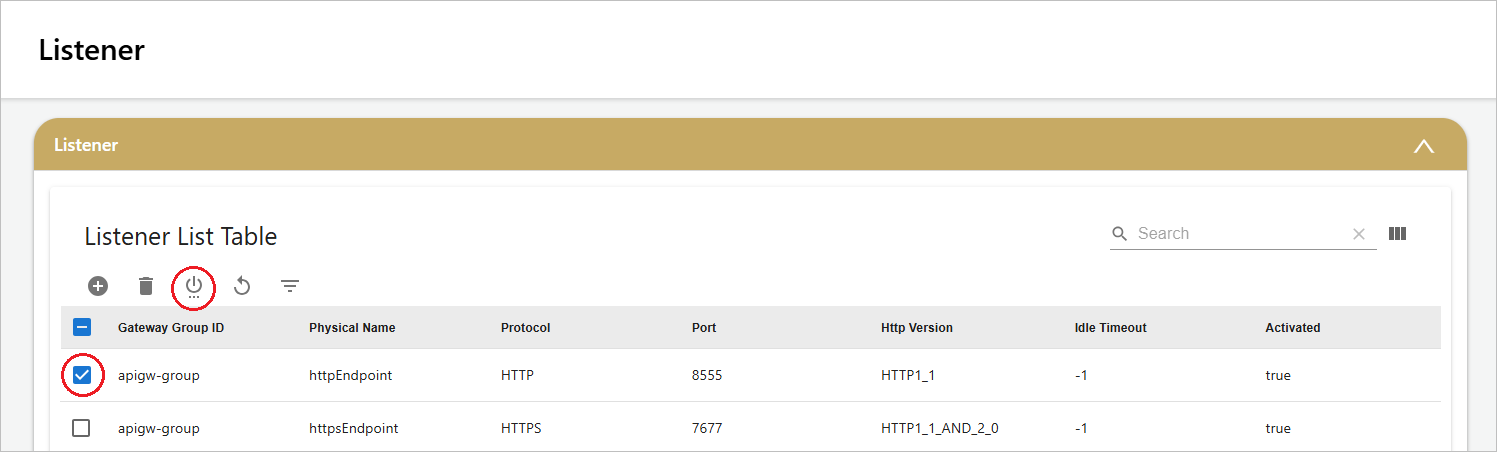Open the httpEndpoint listener entry

(x=350, y=376)
